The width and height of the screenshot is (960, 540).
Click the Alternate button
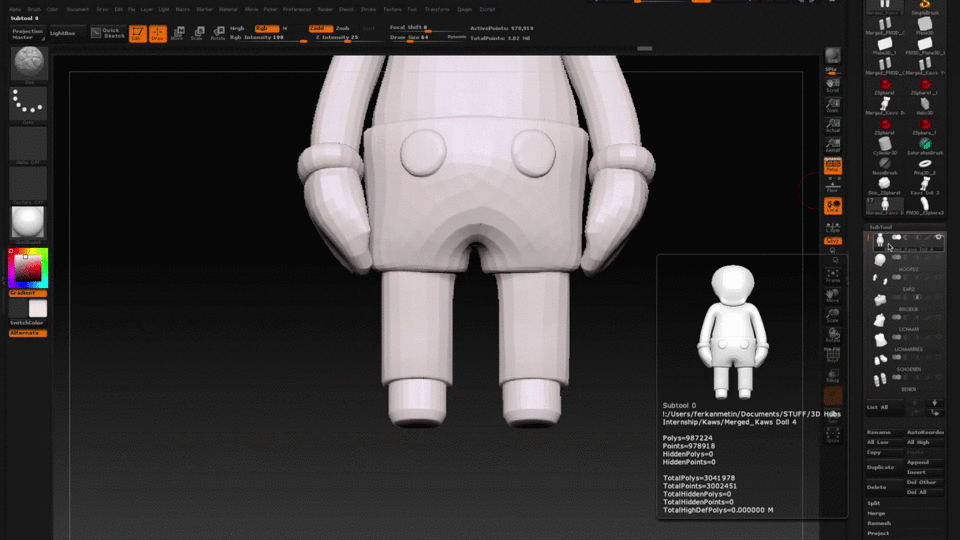click(28, 332)
